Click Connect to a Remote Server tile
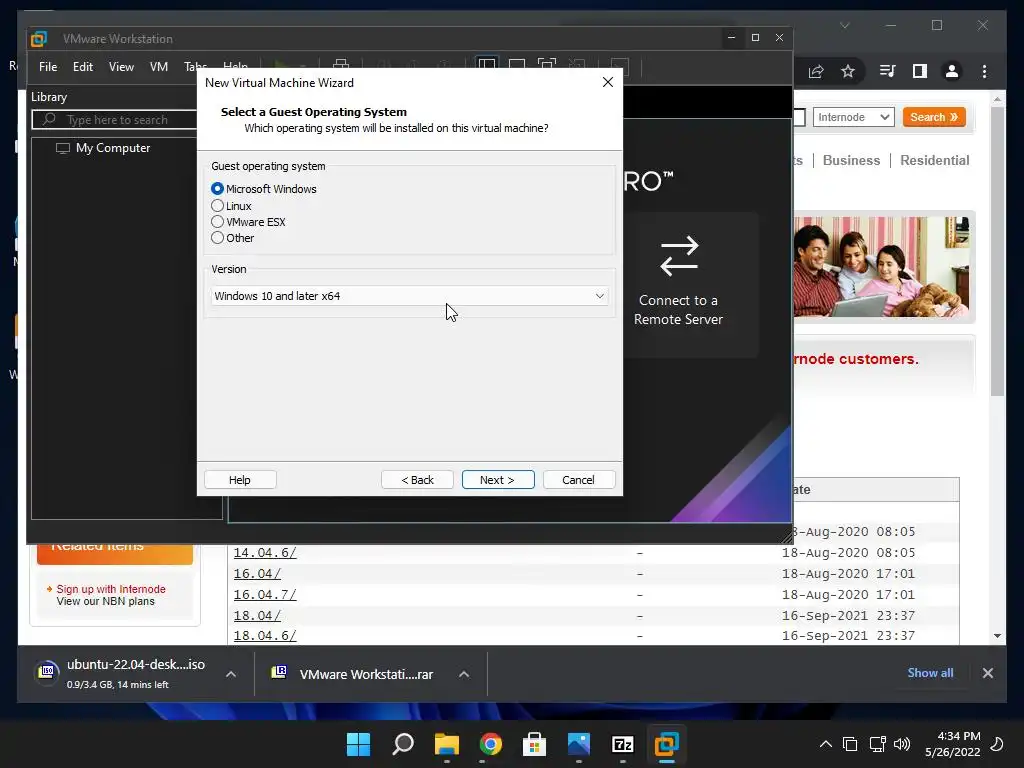The height and width of the screenshot is (768, 1024). pos(679,284)
